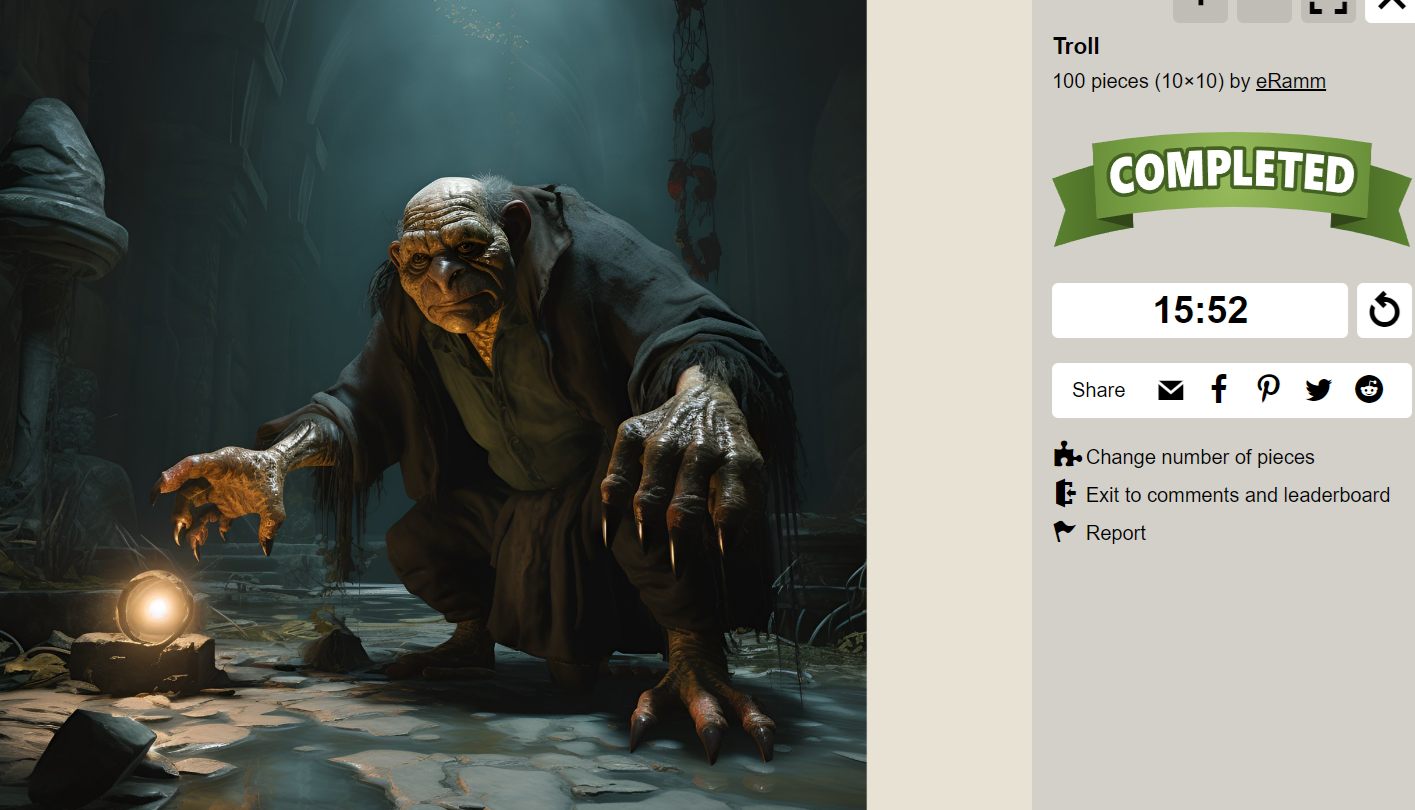Close the puzzle side panel with X
1415x810 pixels.
click(1390, 8)
